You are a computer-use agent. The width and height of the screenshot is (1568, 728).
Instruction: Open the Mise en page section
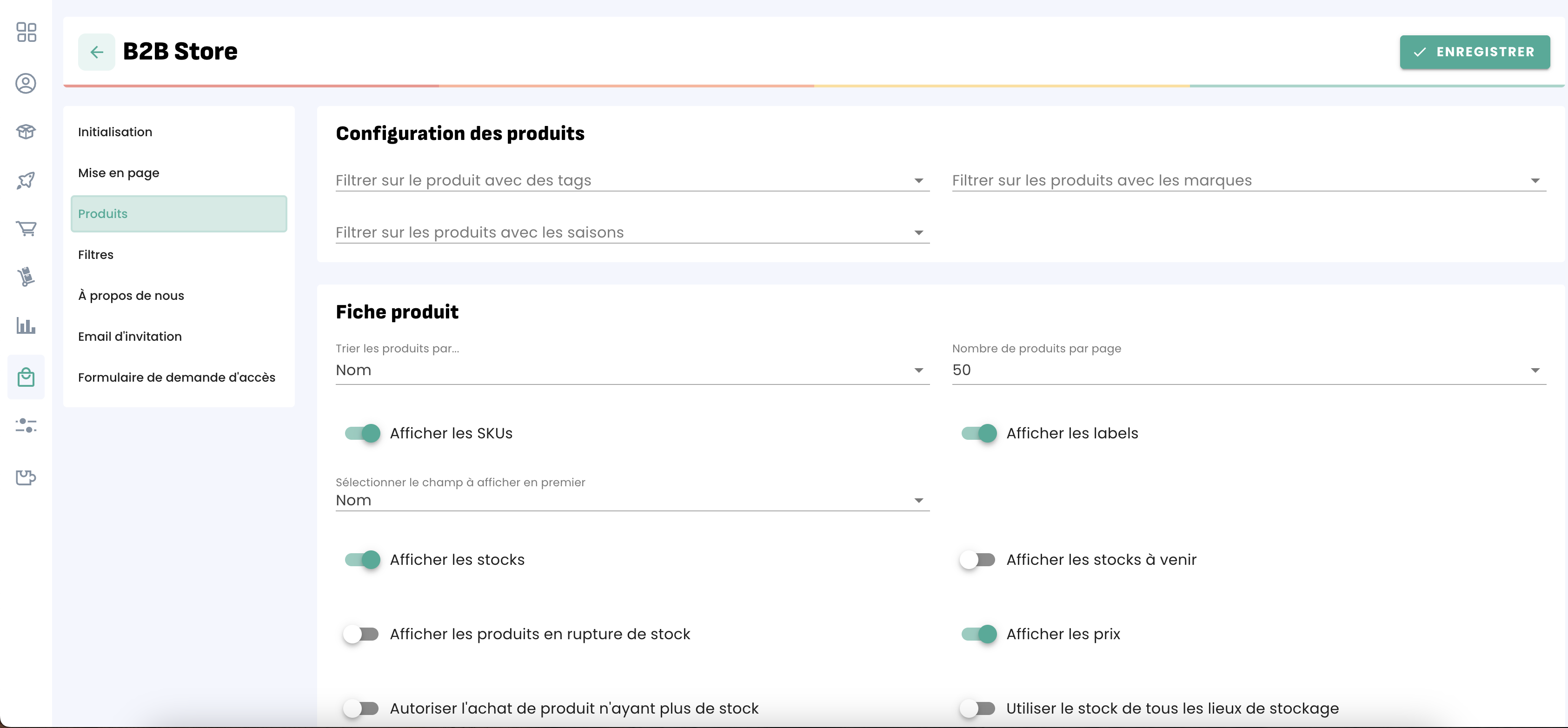(119, 173)
